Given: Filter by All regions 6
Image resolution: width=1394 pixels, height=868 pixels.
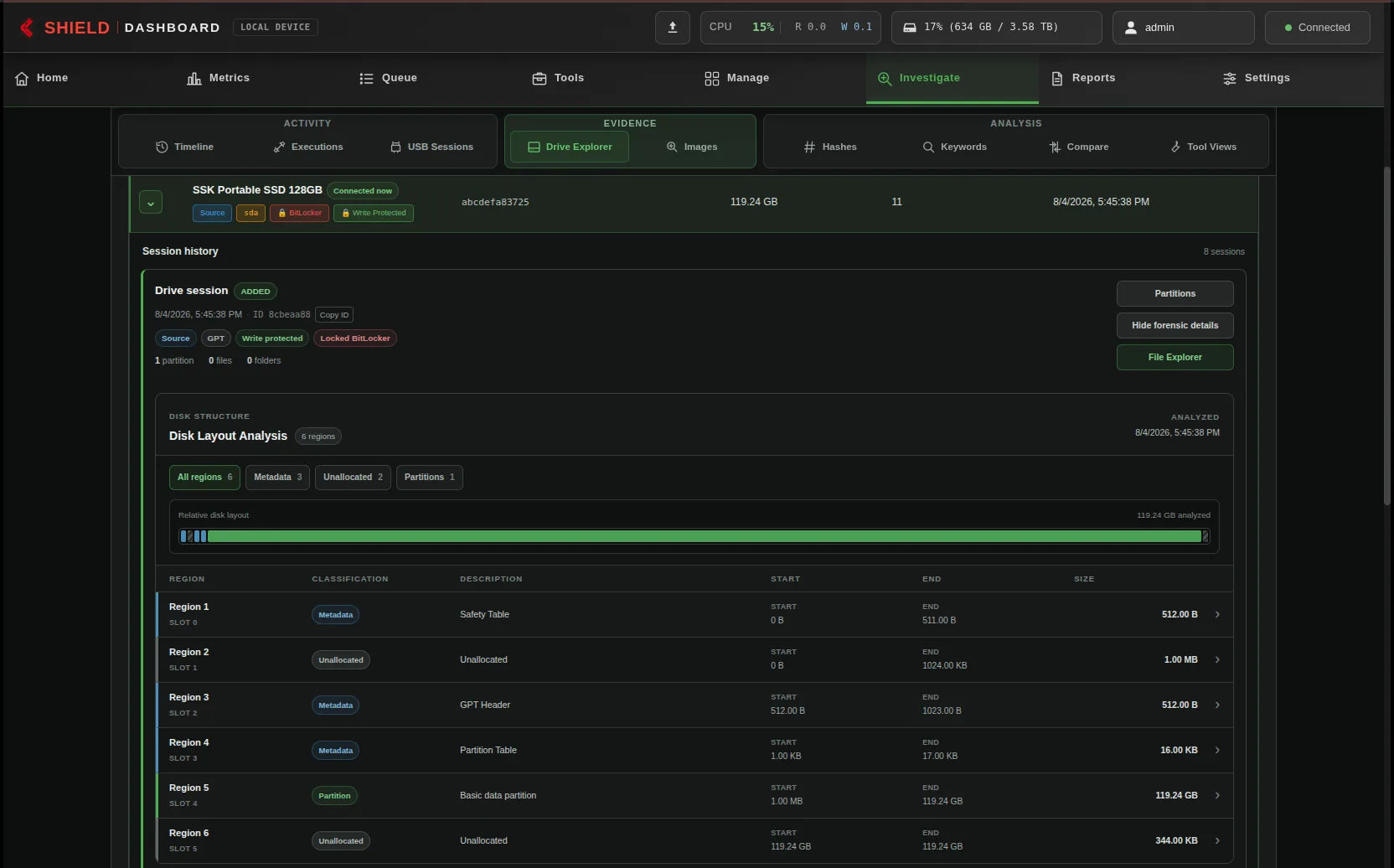Looking at the screenshot, I should pos(204,478).
